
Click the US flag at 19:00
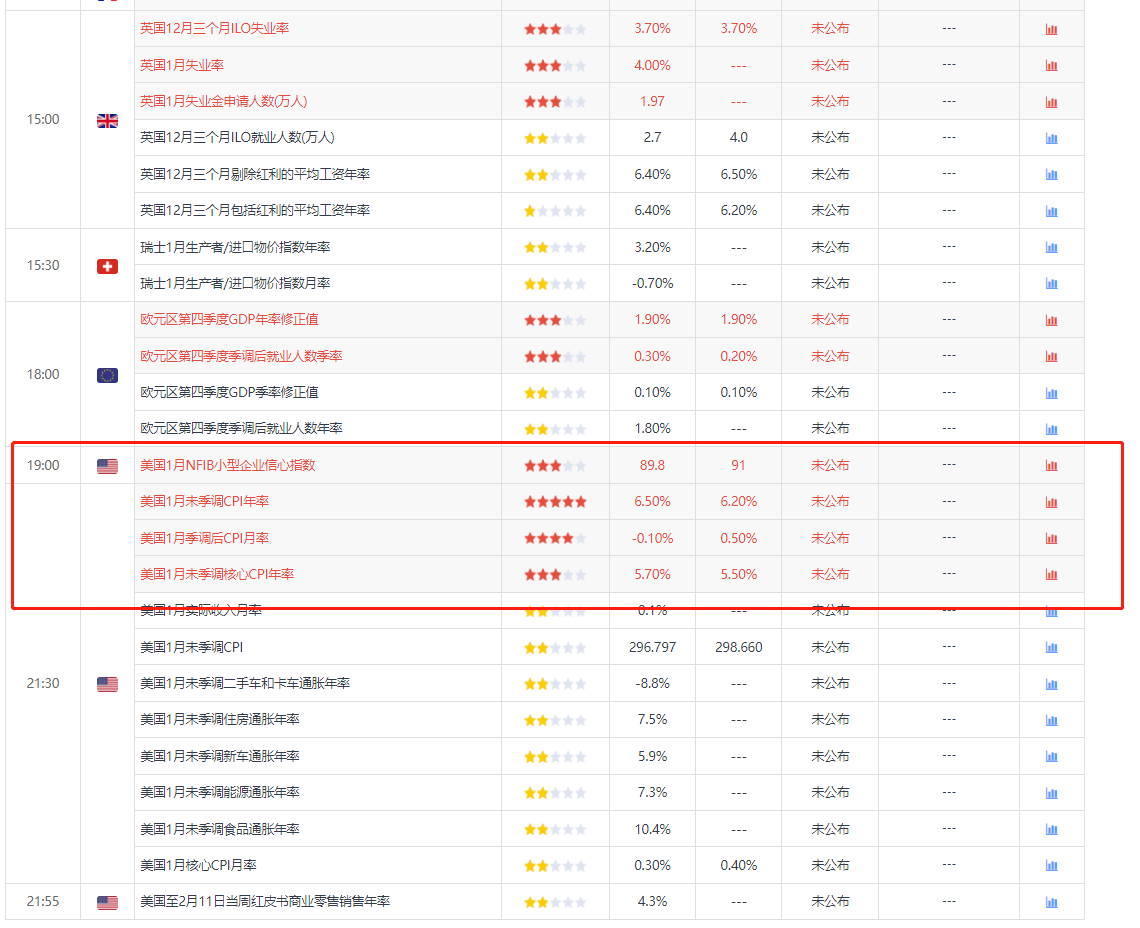coord(108,466)
